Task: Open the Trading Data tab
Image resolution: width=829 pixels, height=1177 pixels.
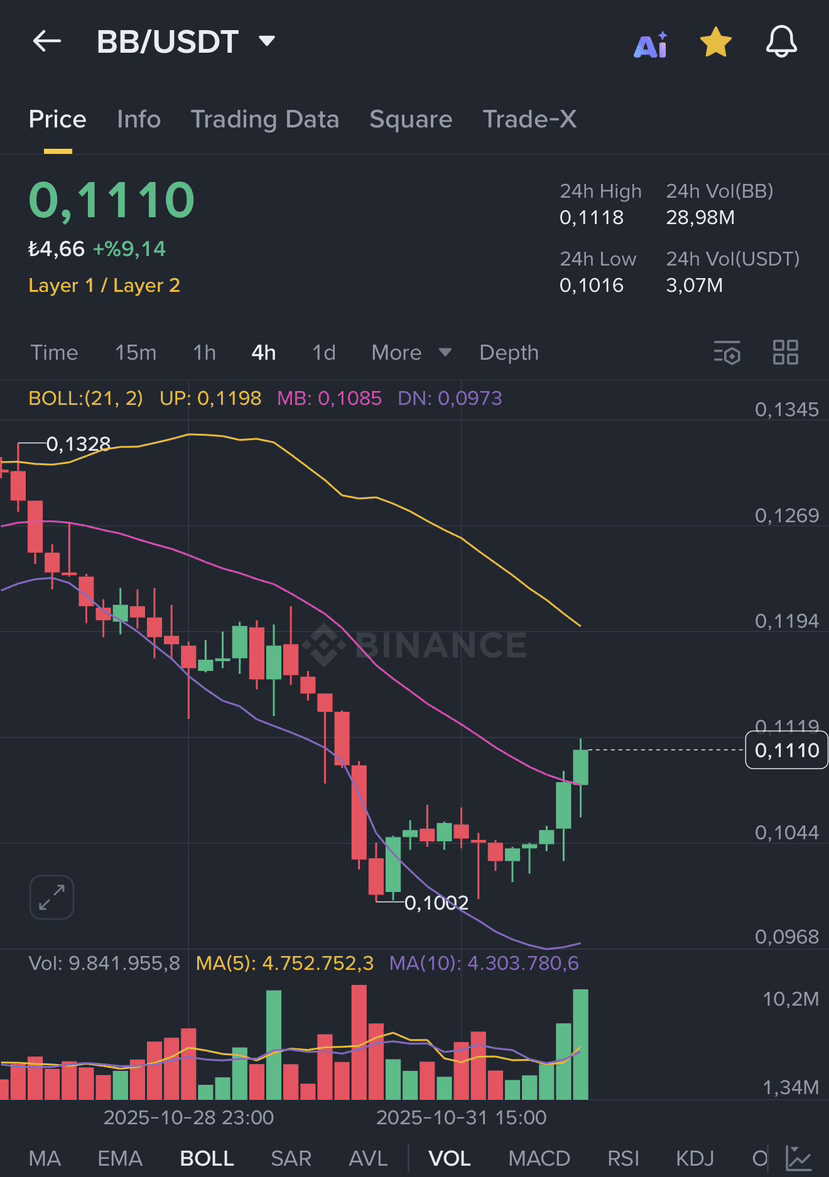Action: pos(264,119)
